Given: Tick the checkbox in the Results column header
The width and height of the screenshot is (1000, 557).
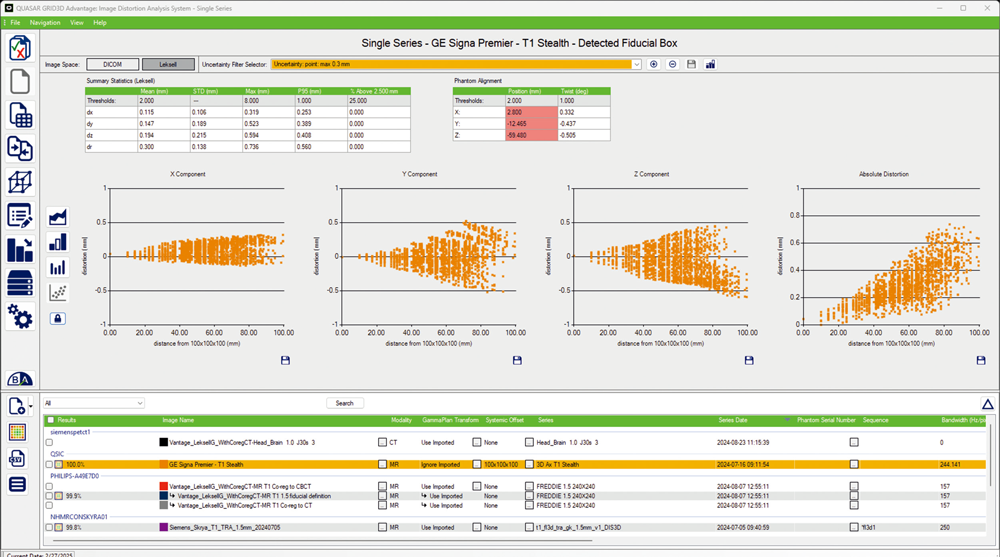Looking at the screenshot, I should pos(50,421).
